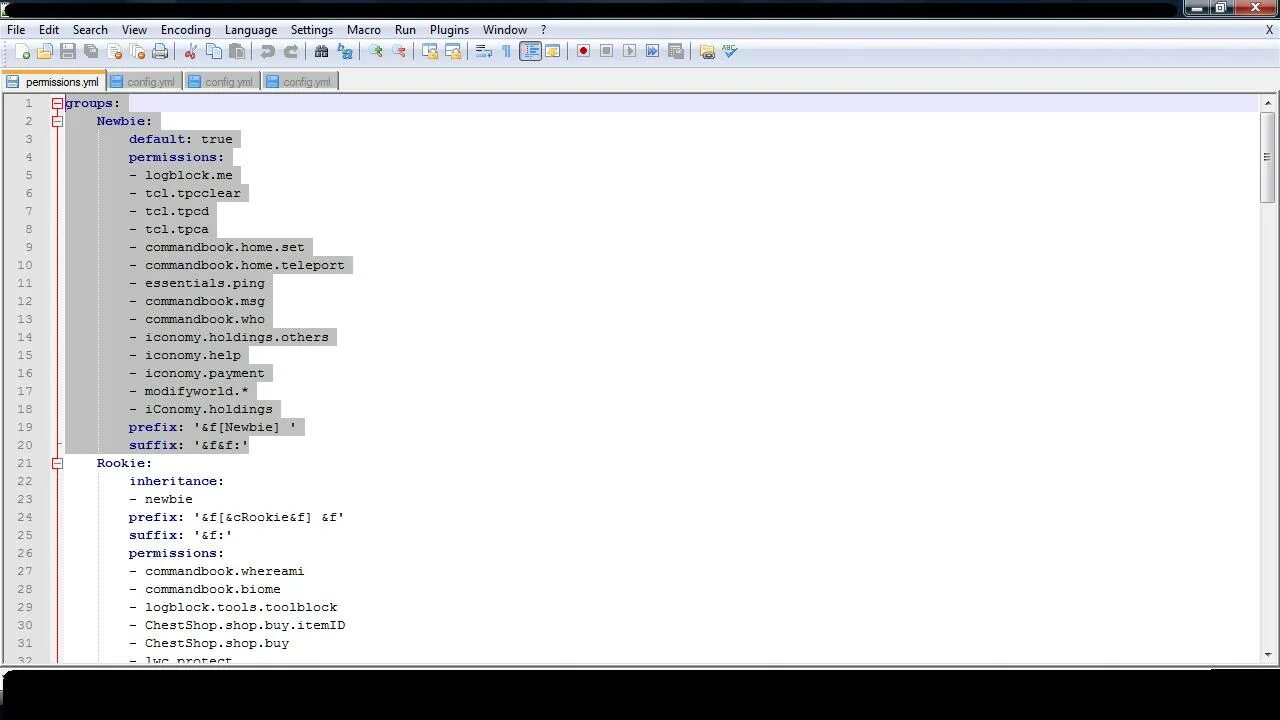Click the line number 21 in margin
The image size is (1280, 720).
coord(25,463)
